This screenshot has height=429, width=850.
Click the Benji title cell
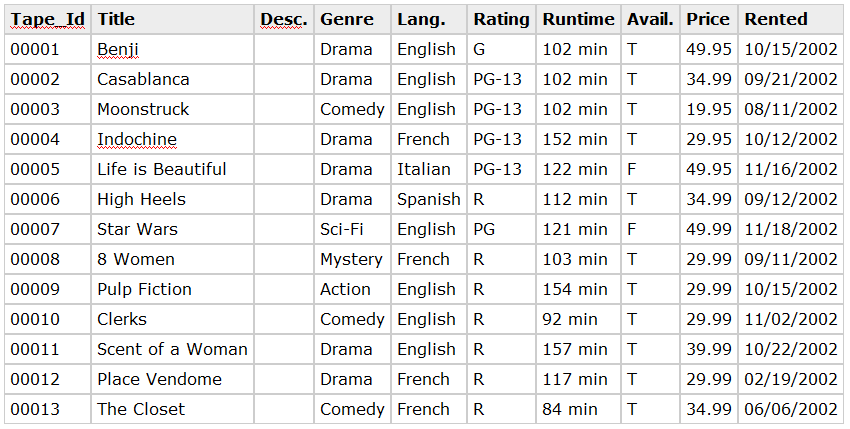173,49
